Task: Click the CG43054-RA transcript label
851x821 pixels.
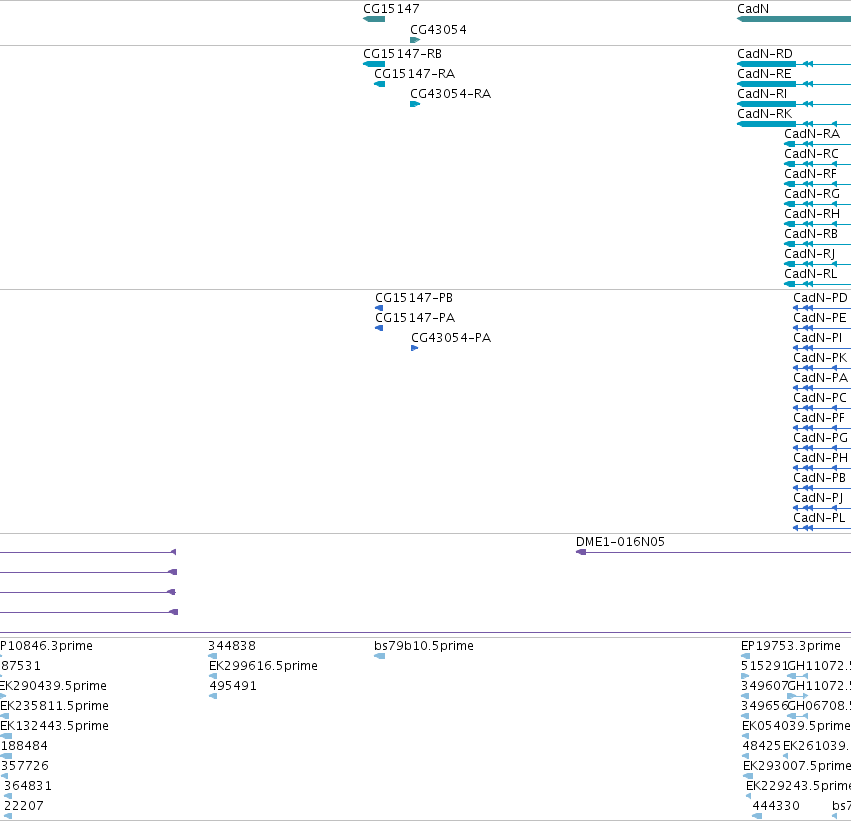Action: pos(450,94)
